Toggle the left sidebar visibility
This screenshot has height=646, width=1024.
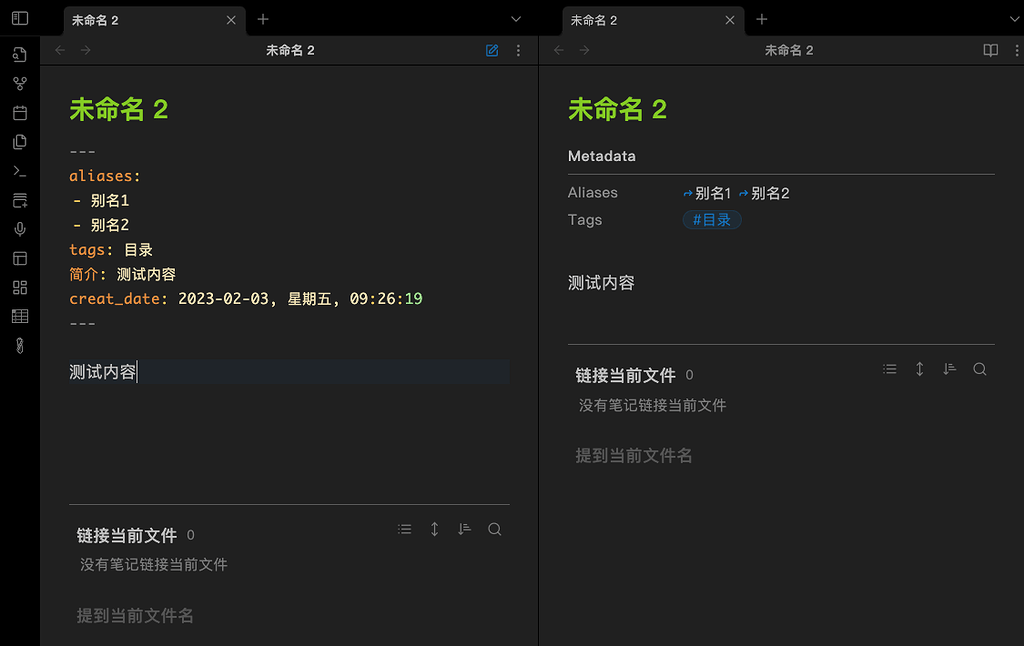(20, 17)
